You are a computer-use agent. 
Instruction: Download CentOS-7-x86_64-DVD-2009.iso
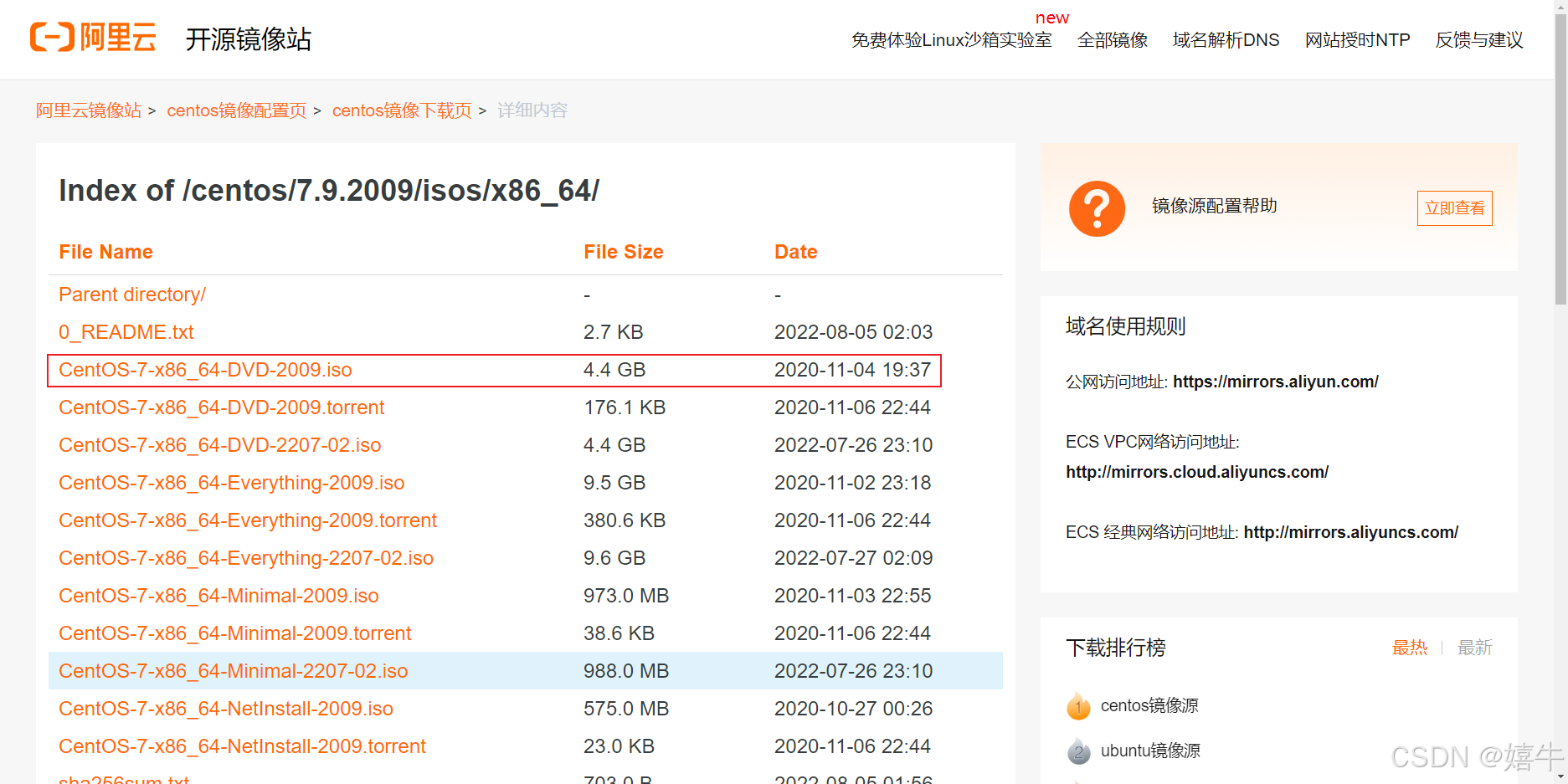pyautogui.click(x=205, y=370)
